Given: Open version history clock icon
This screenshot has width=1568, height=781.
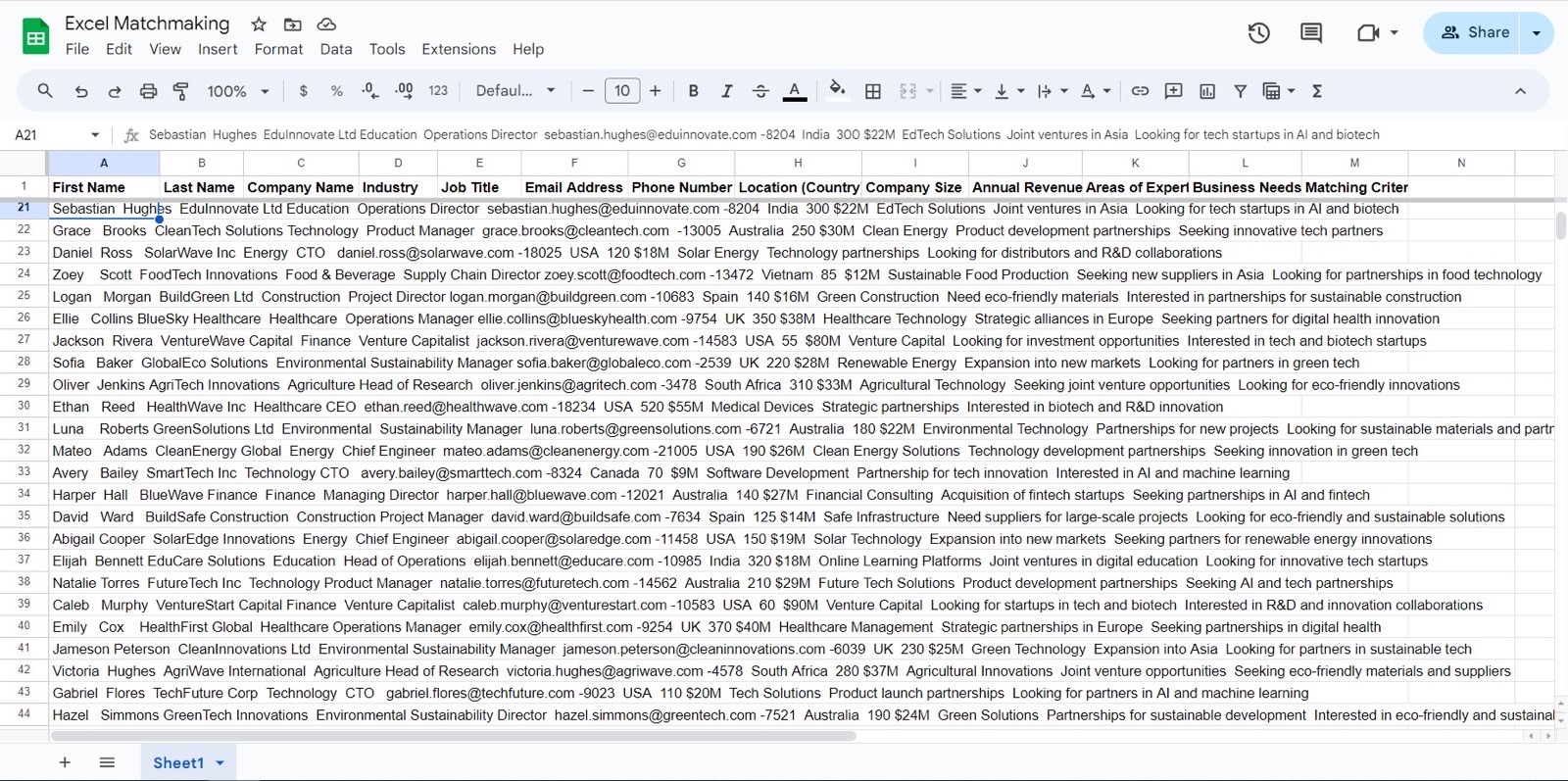Looking at the screenshot, I should click(1259, 33).
